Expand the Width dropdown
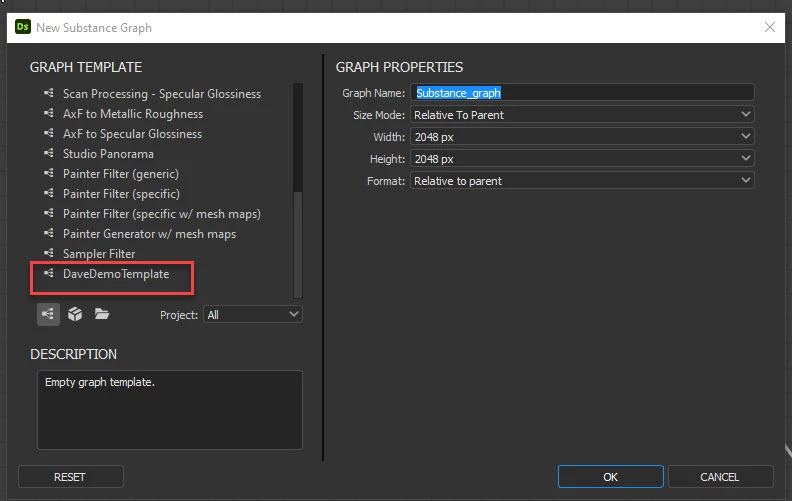The width and height of the screenshot is (792, 501). click(582, 137)
